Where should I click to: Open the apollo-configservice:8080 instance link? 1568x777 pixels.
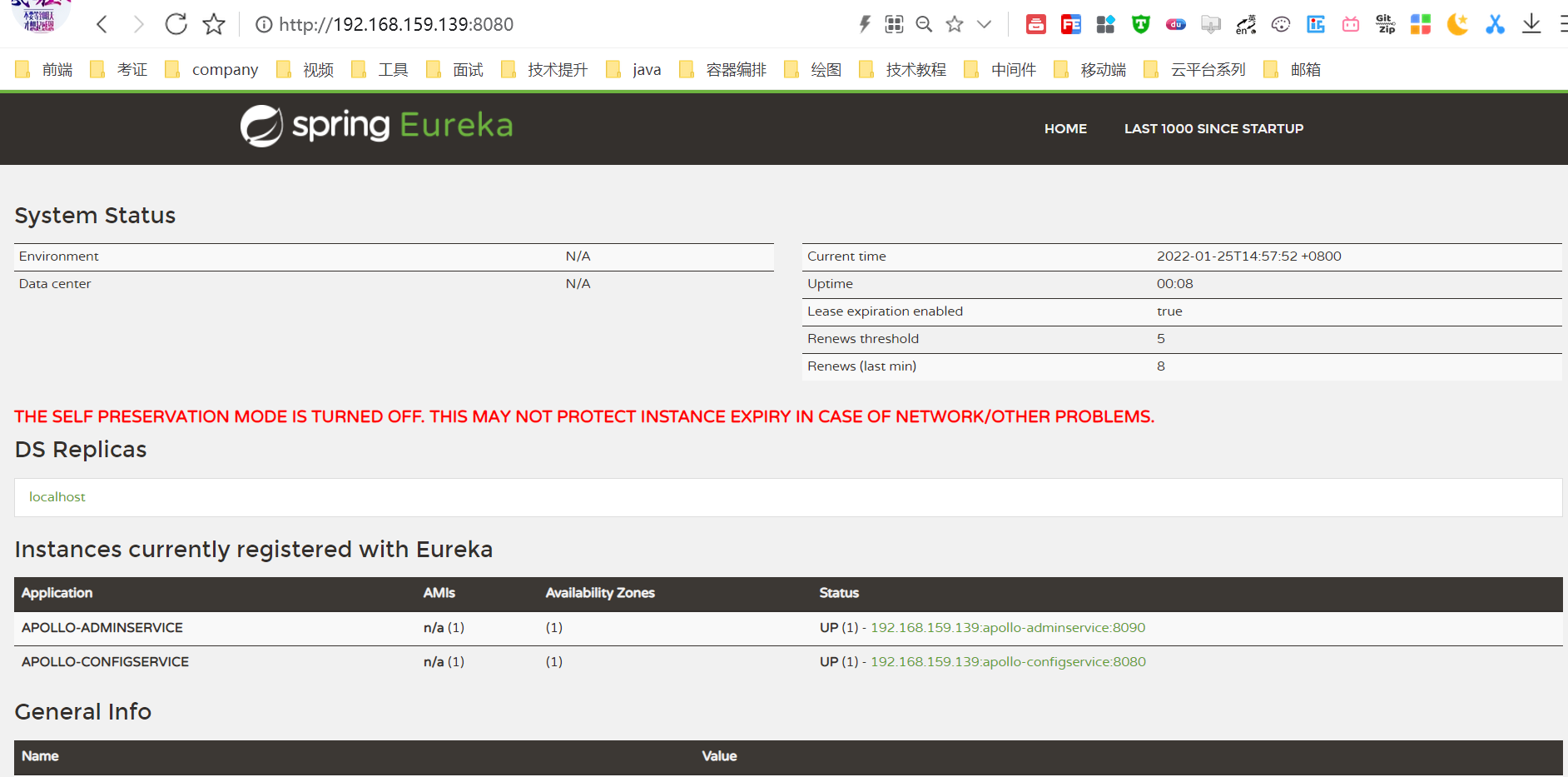pos(1008,661)
